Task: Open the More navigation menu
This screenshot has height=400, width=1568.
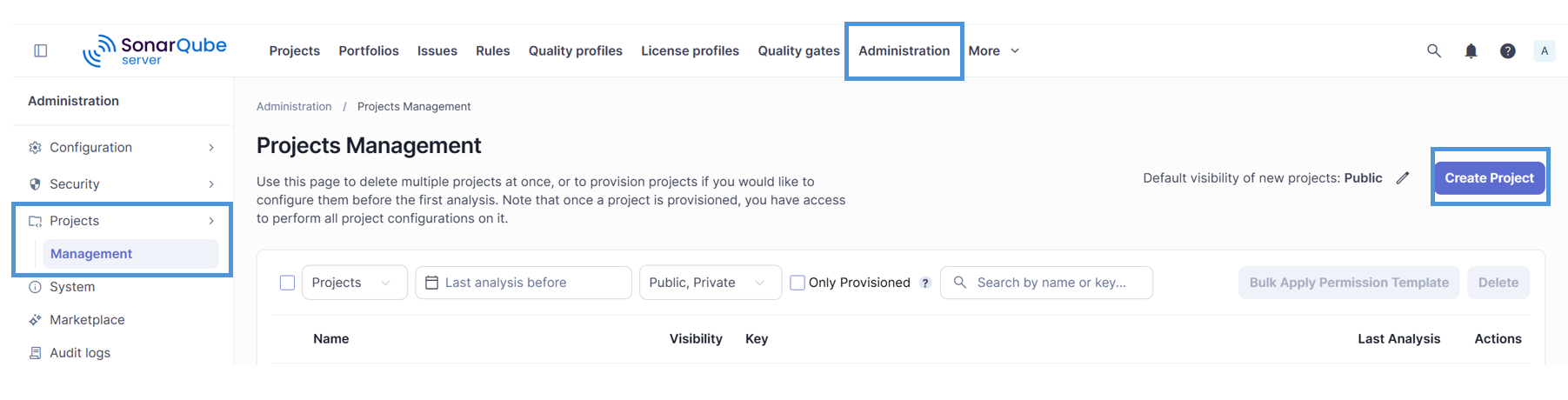Action: [x=994, y=50]
